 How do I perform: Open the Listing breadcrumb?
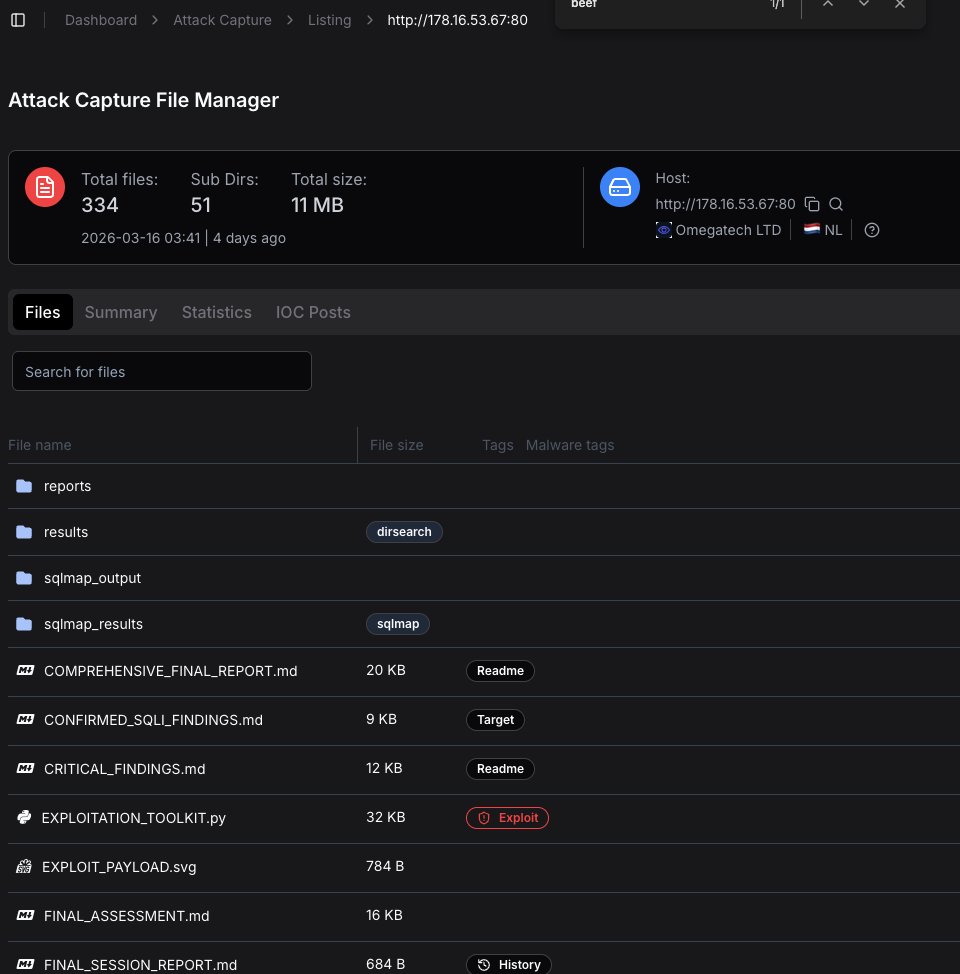[x=329, y=20]
